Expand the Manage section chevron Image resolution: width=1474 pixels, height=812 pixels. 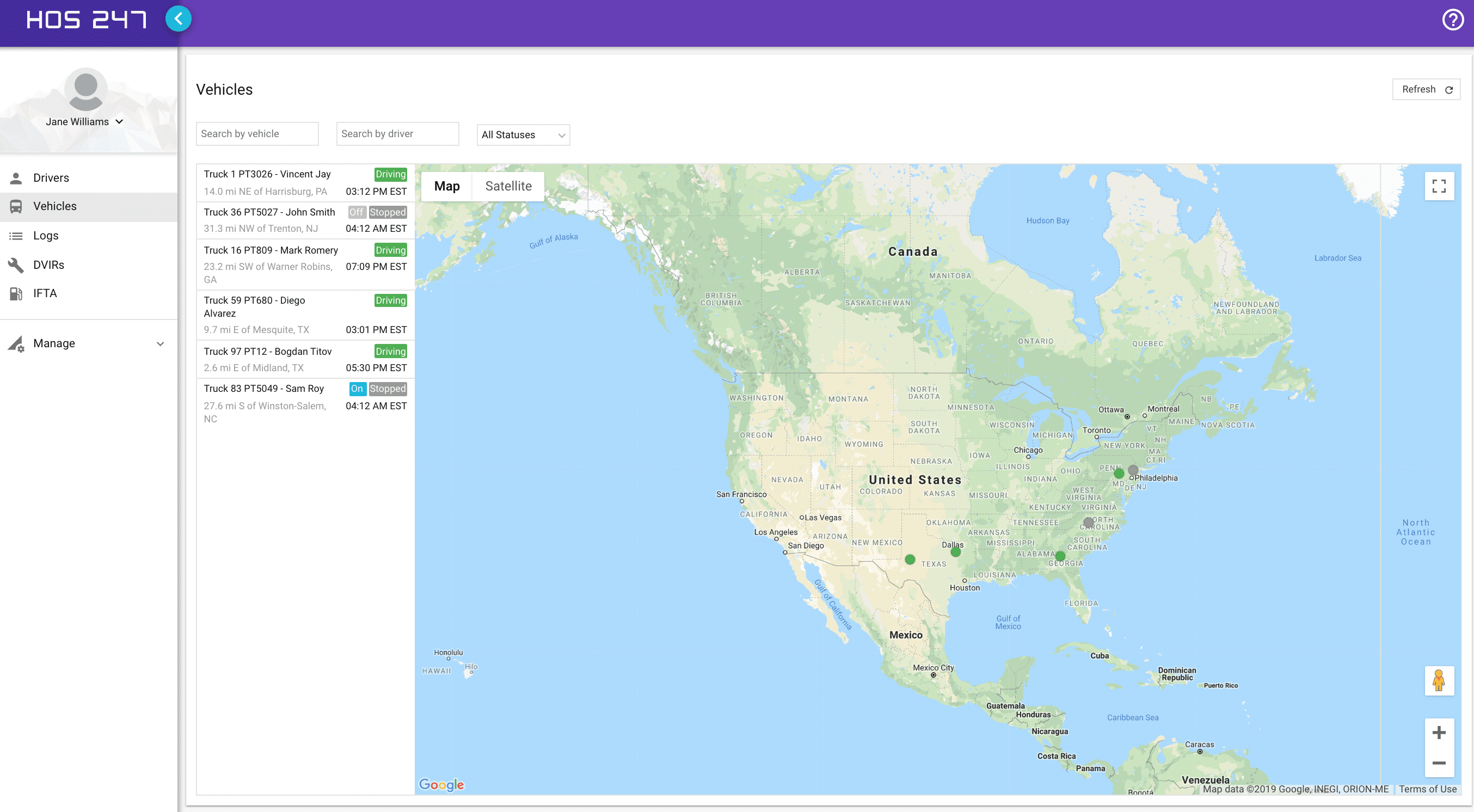click(160, 343)
